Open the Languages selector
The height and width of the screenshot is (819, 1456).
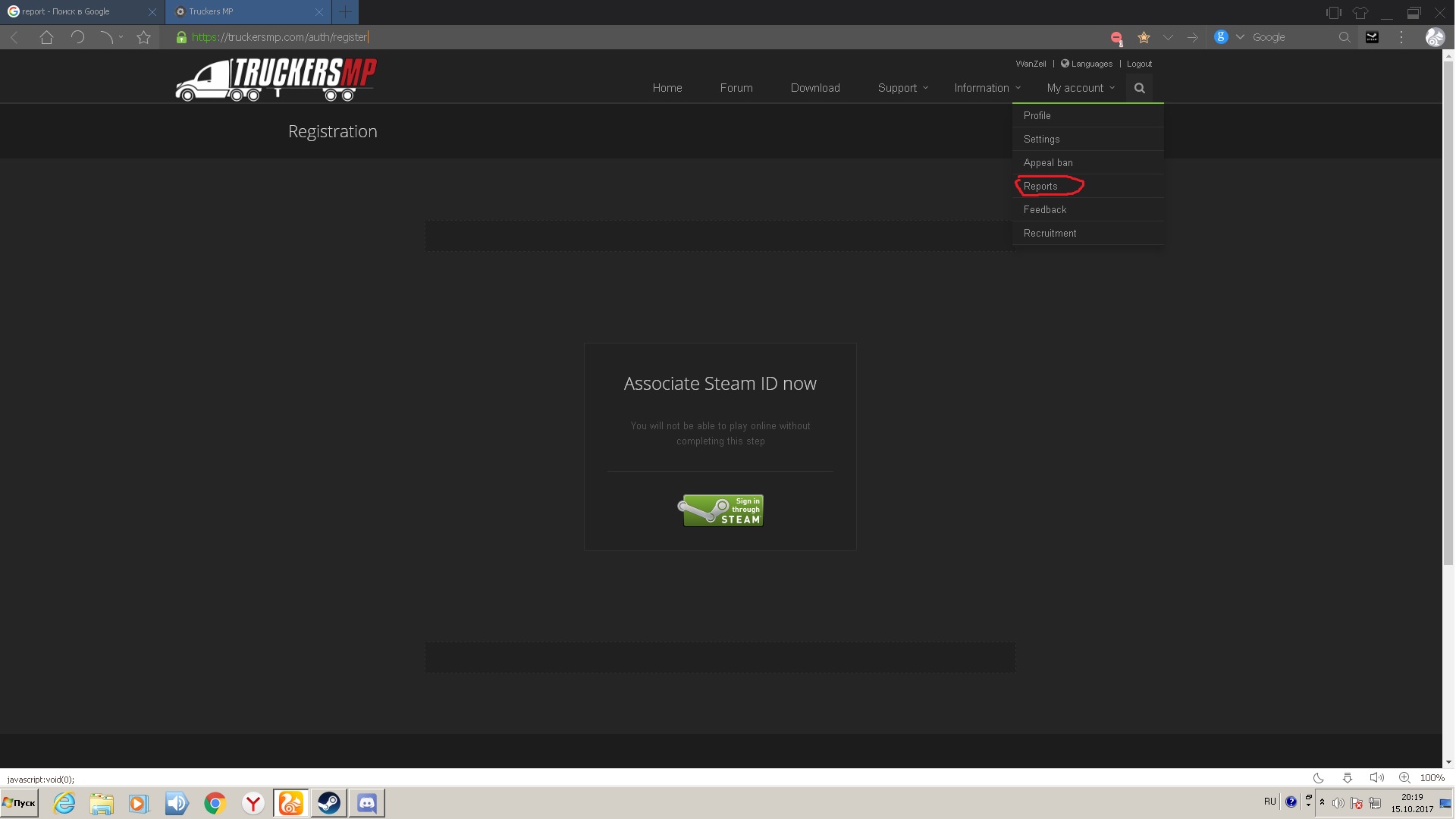pyautogui.click(x=1087, y=64)
